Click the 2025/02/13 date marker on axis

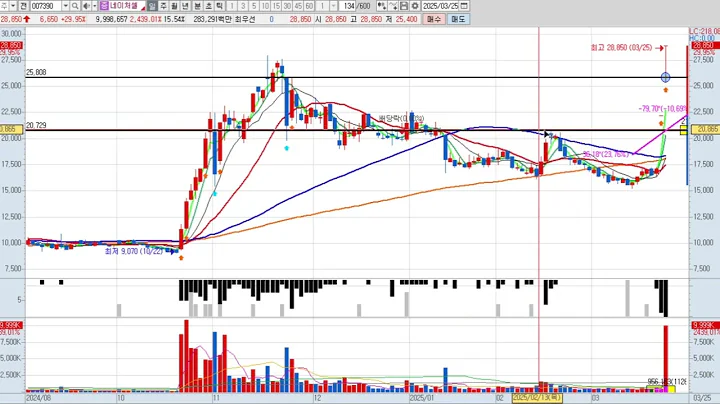coord(537,398)
